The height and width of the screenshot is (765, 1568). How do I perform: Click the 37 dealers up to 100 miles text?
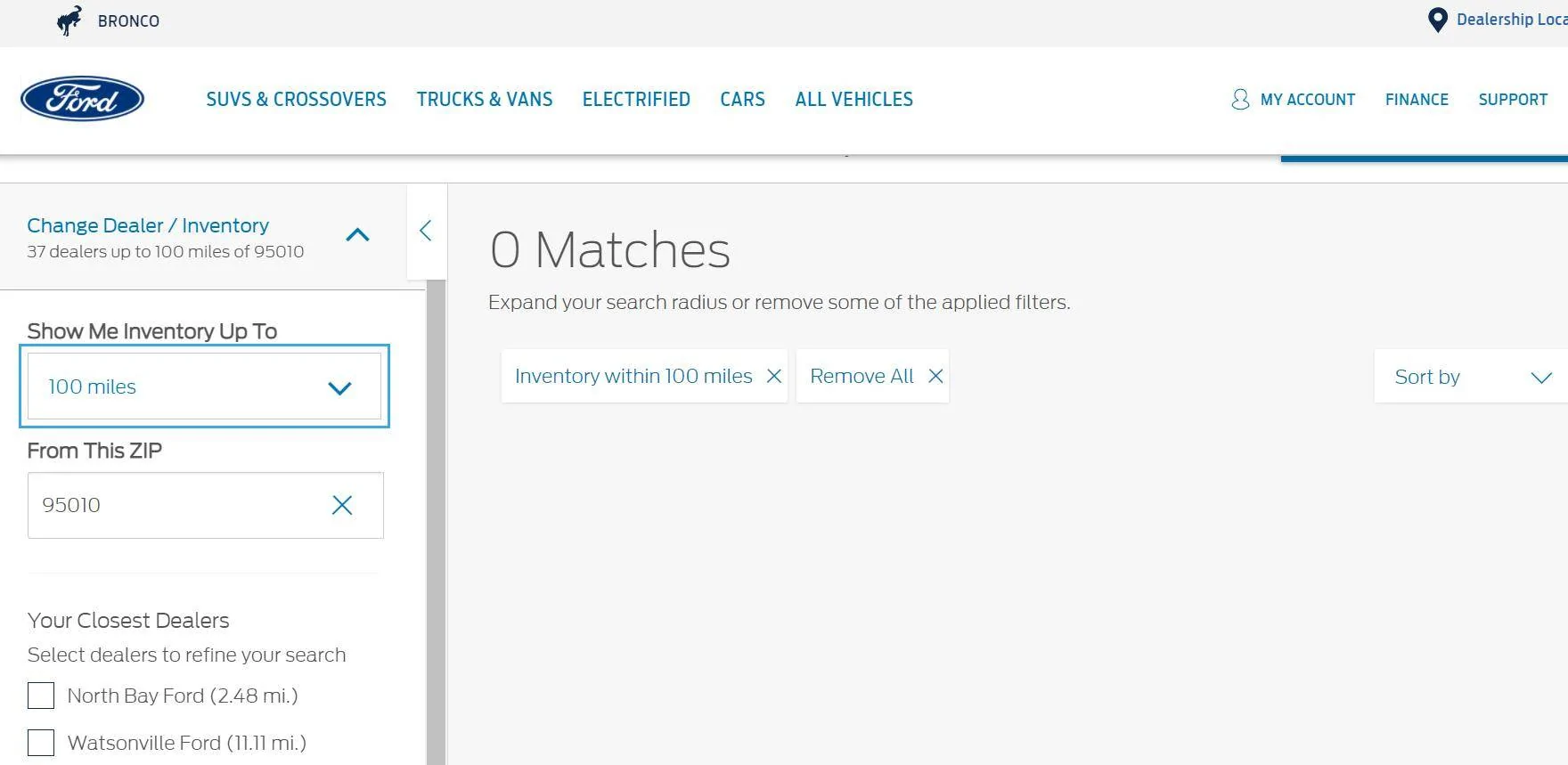pyautogui.click(x=166, y=251)
